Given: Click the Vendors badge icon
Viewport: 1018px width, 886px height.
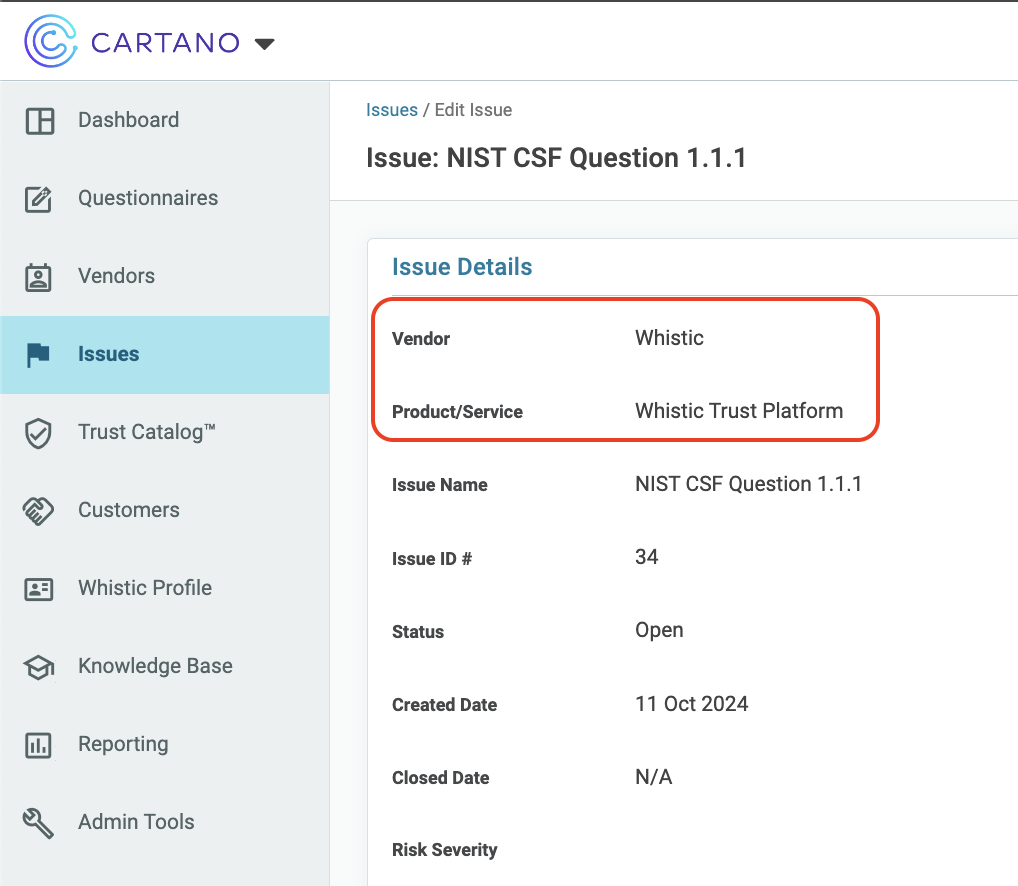Looking at the screenshot, I should coord(38,277).
